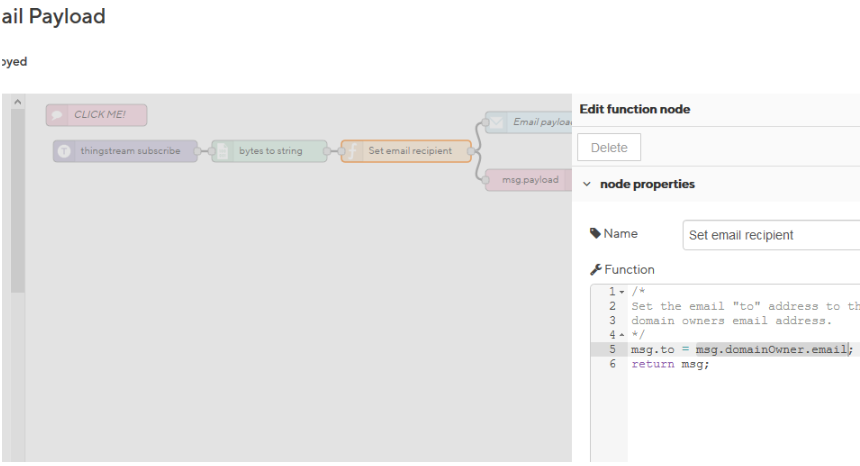Image resolution: width=860 pixels, height=466 pixels.
Task: Click the output port of Set email recipient node
Action: point(471,151)
